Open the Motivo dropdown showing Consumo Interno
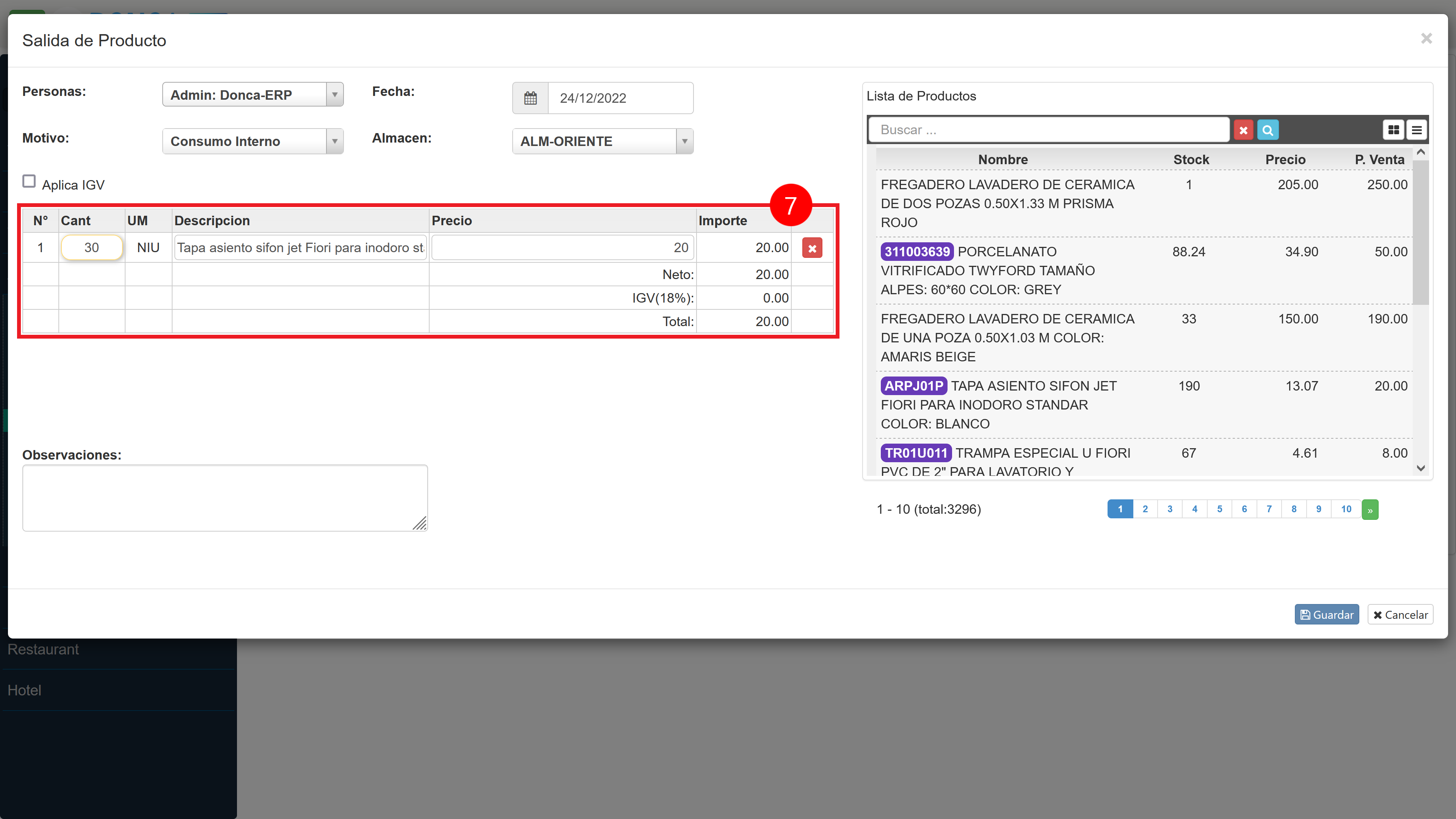 pos(253,141)
